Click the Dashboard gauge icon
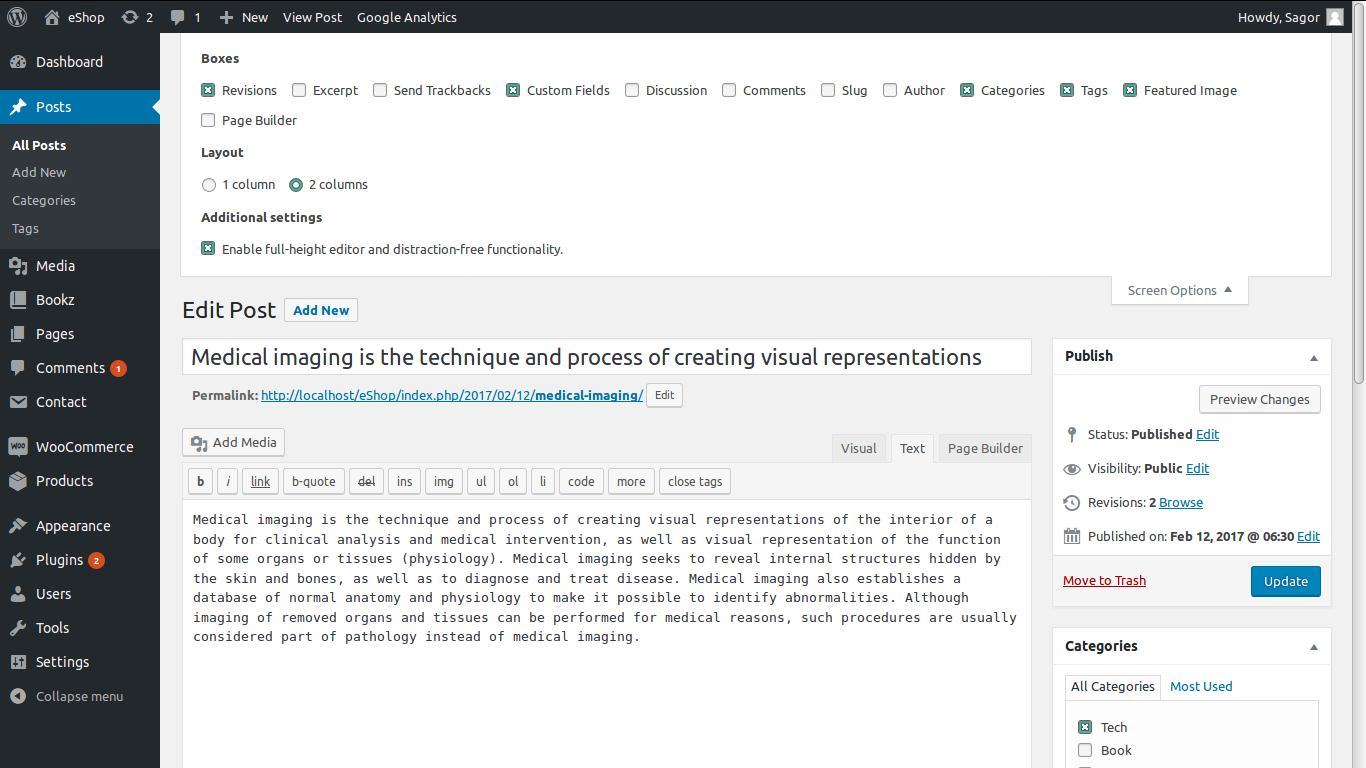1366x768 pixels. point(18,62)
